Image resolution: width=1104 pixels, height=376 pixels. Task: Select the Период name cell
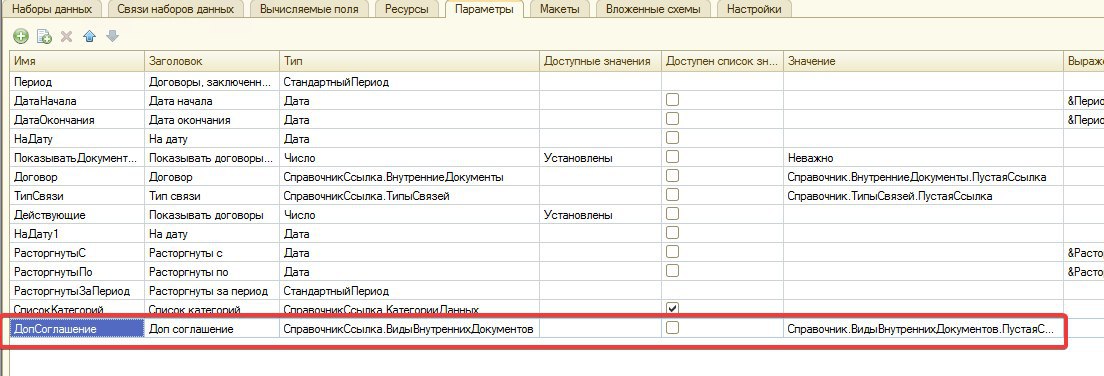pyautogui.click(x=77, y=82)
